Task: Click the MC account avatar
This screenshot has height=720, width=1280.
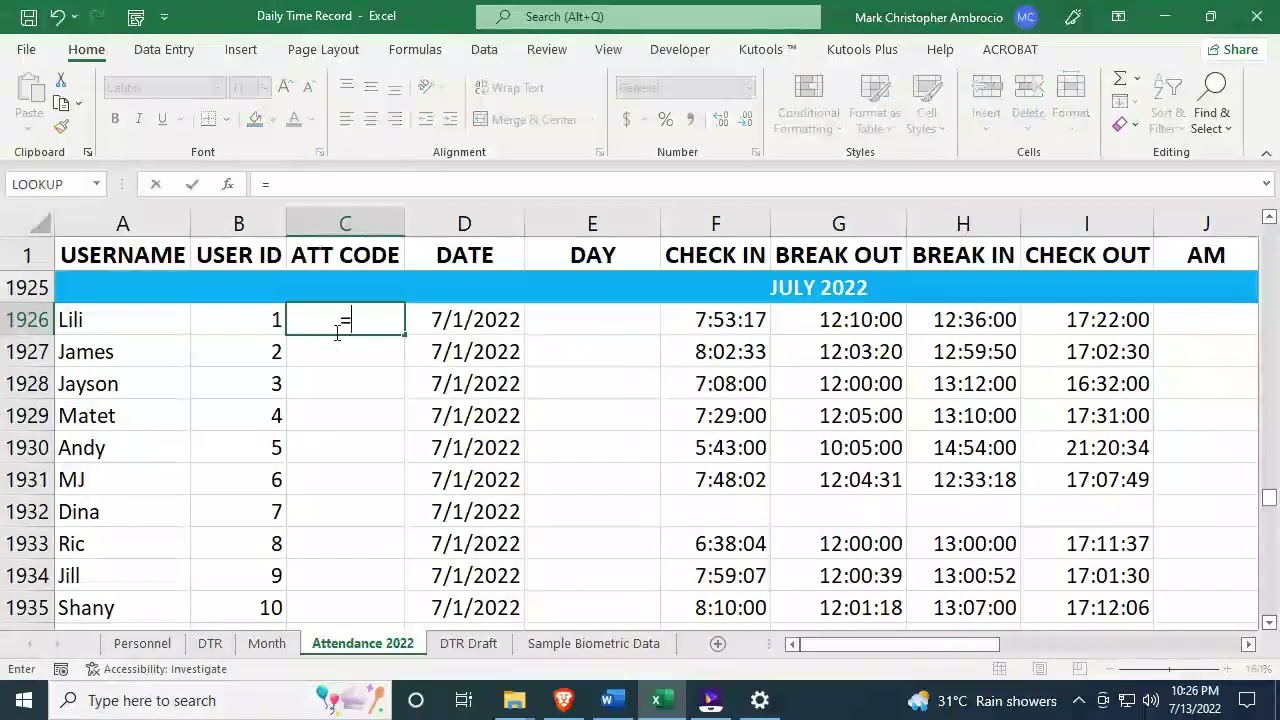Action: (1025, 17)
